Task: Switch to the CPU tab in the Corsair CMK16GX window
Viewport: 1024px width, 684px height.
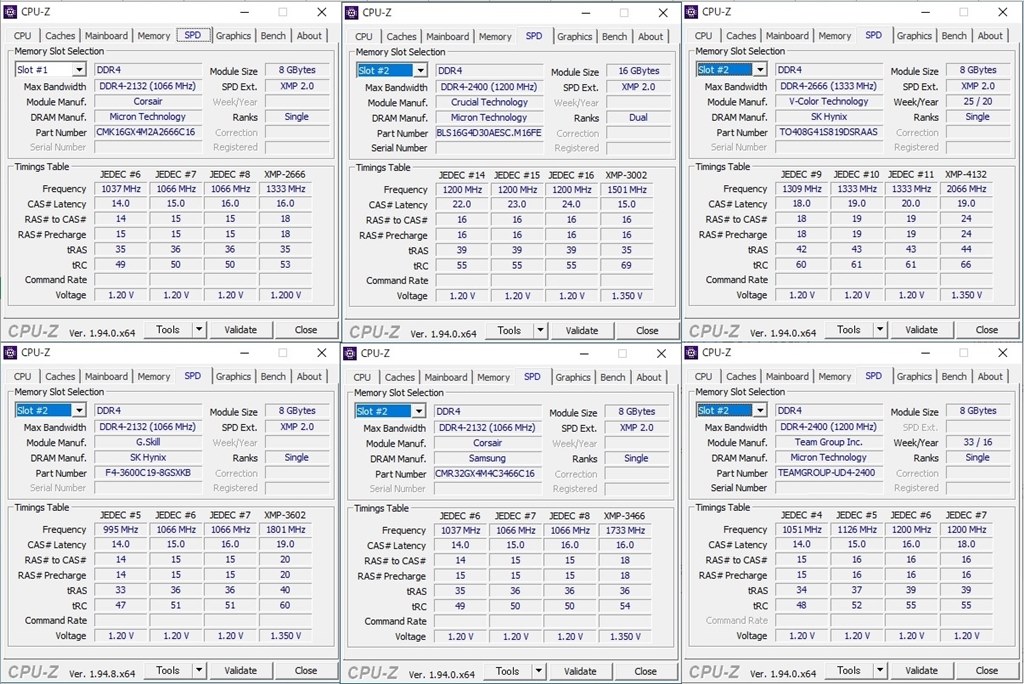Action: (23, 36)
